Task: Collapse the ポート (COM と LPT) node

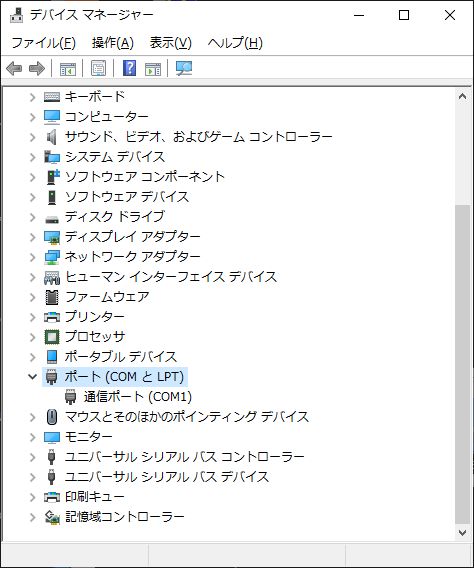Action: [x=33, y=377]
